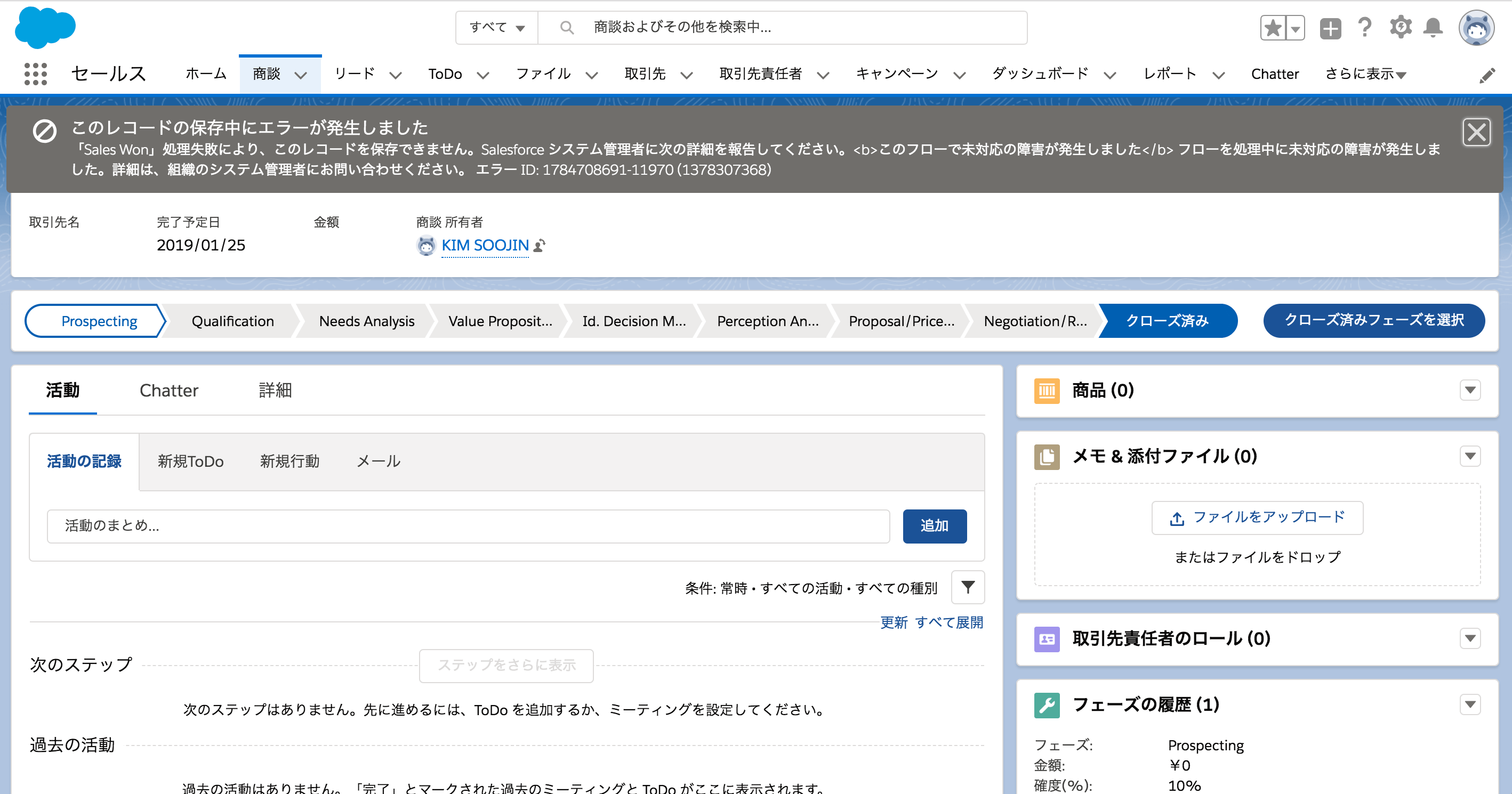This screenshot has width=1512, height=794.
Task: Open the favorites list dropdown arrow
Action: click(x=1295, y=28)
